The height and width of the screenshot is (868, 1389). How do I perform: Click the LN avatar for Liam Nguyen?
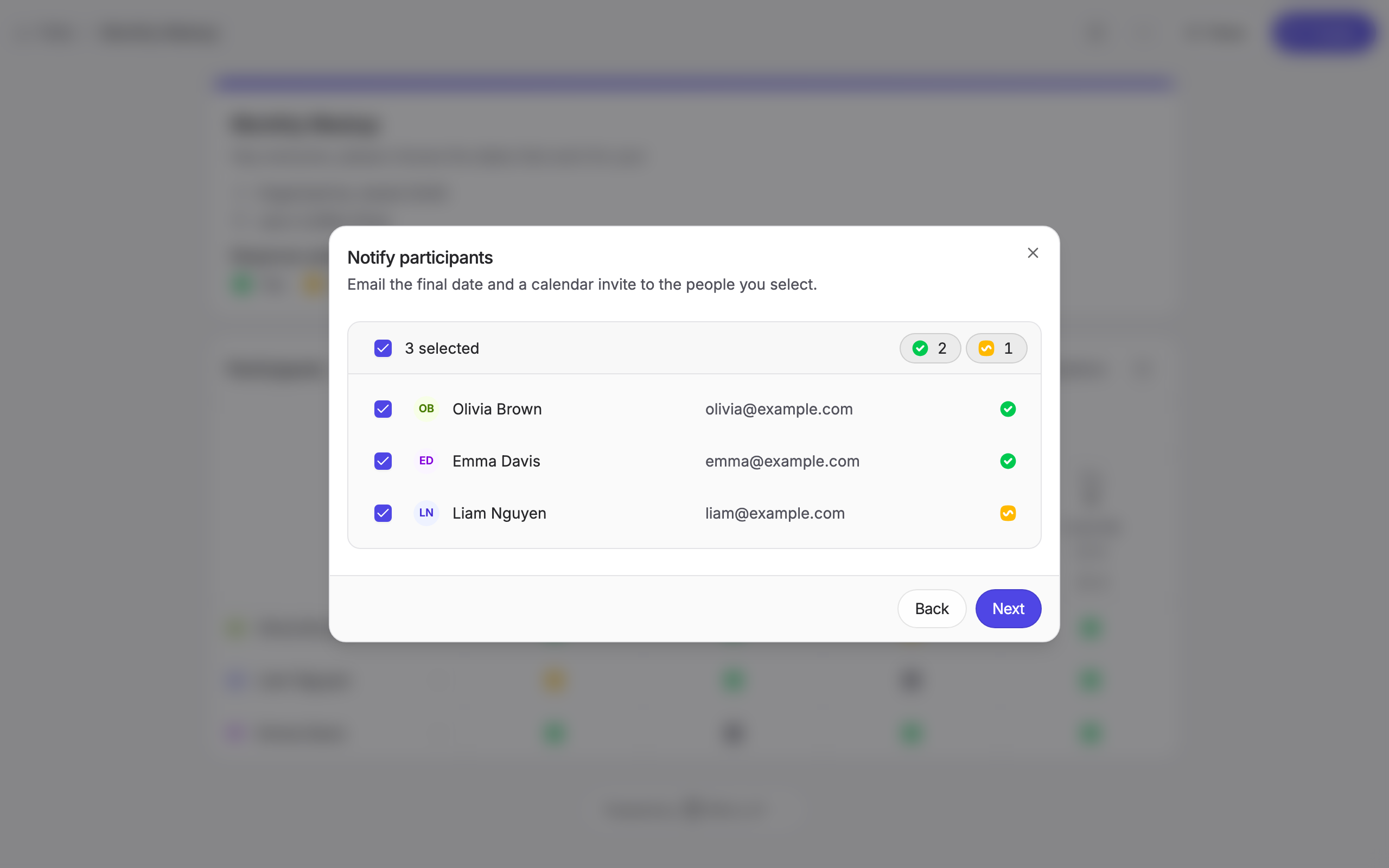tap(426, 513)
